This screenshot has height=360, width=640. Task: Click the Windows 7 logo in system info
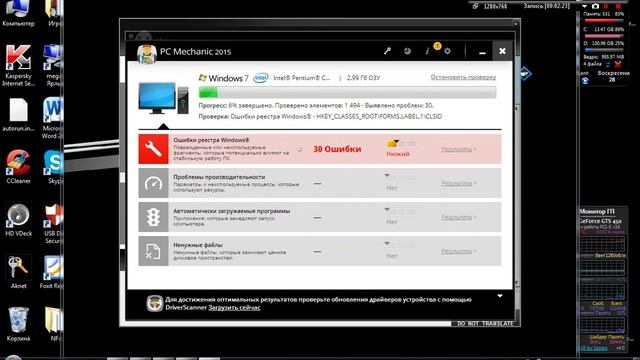pos(223,78)
